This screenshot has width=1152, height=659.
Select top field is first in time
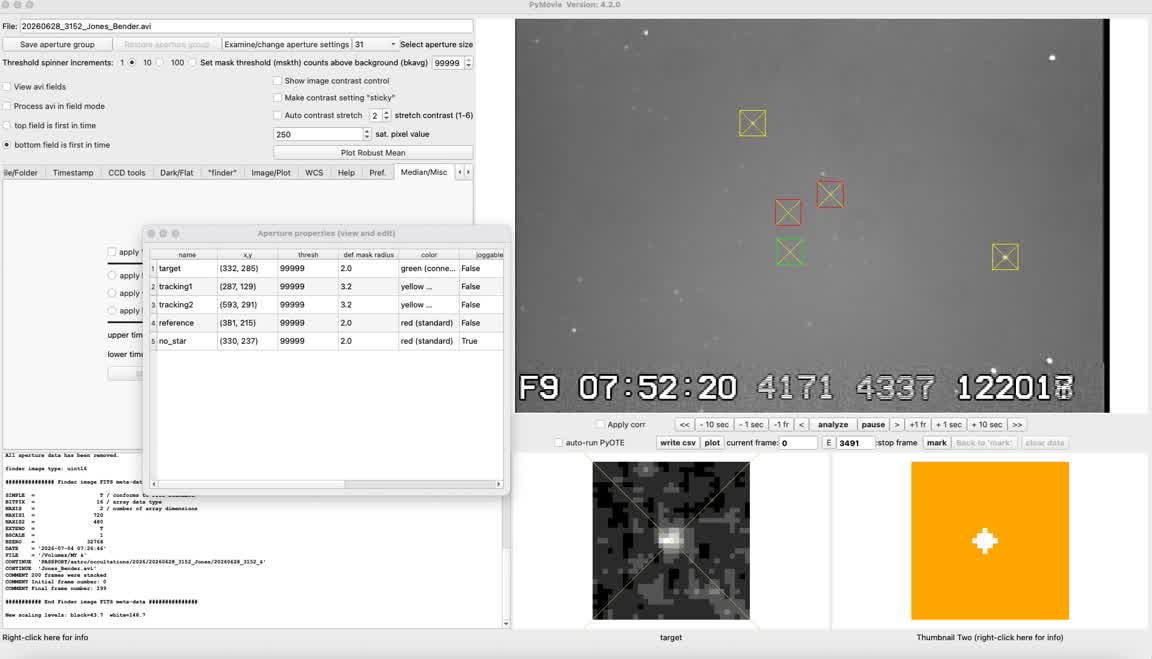coord(7,126)
